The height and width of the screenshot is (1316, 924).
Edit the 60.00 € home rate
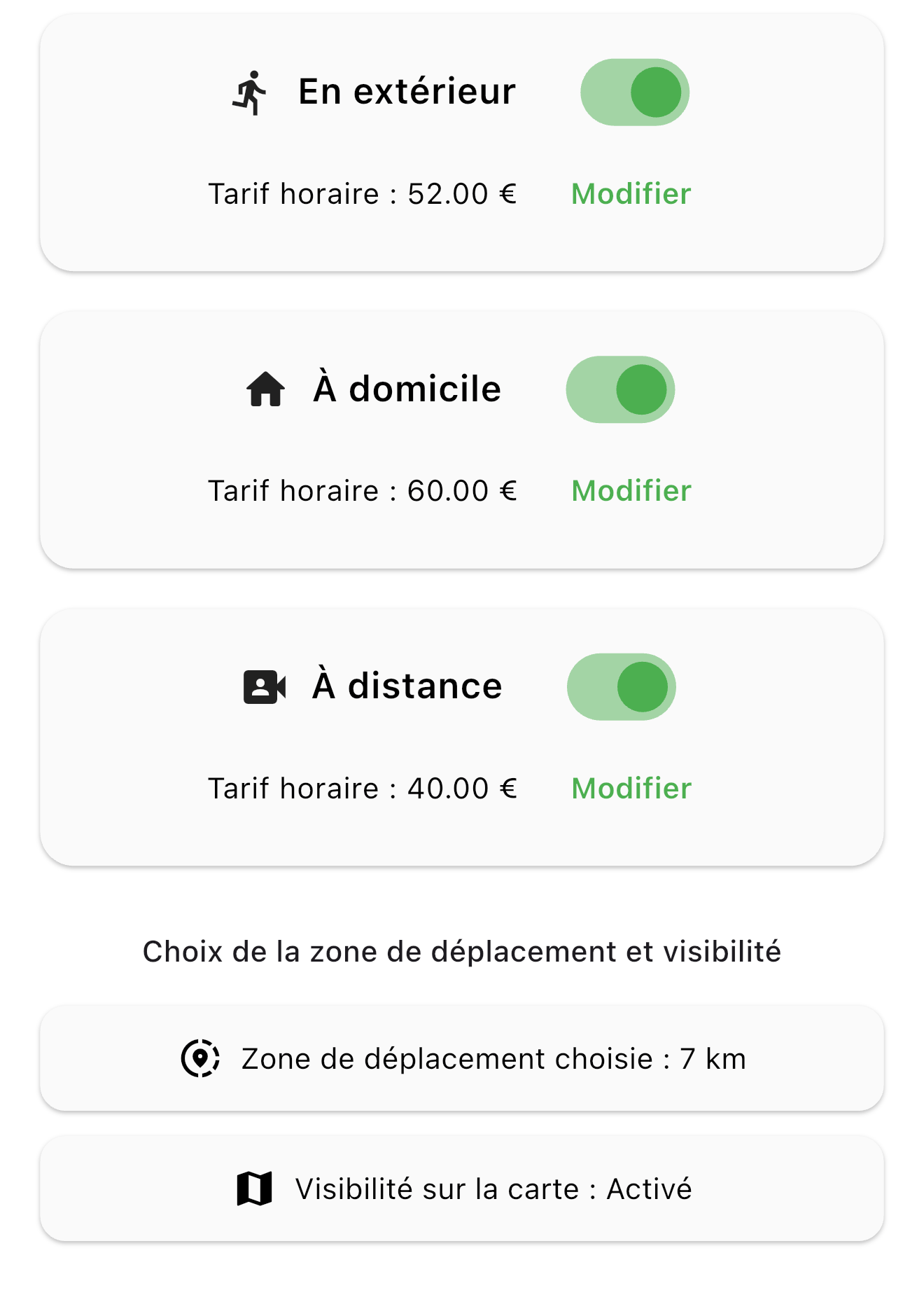pyautogui.click(x=631, y=491)
